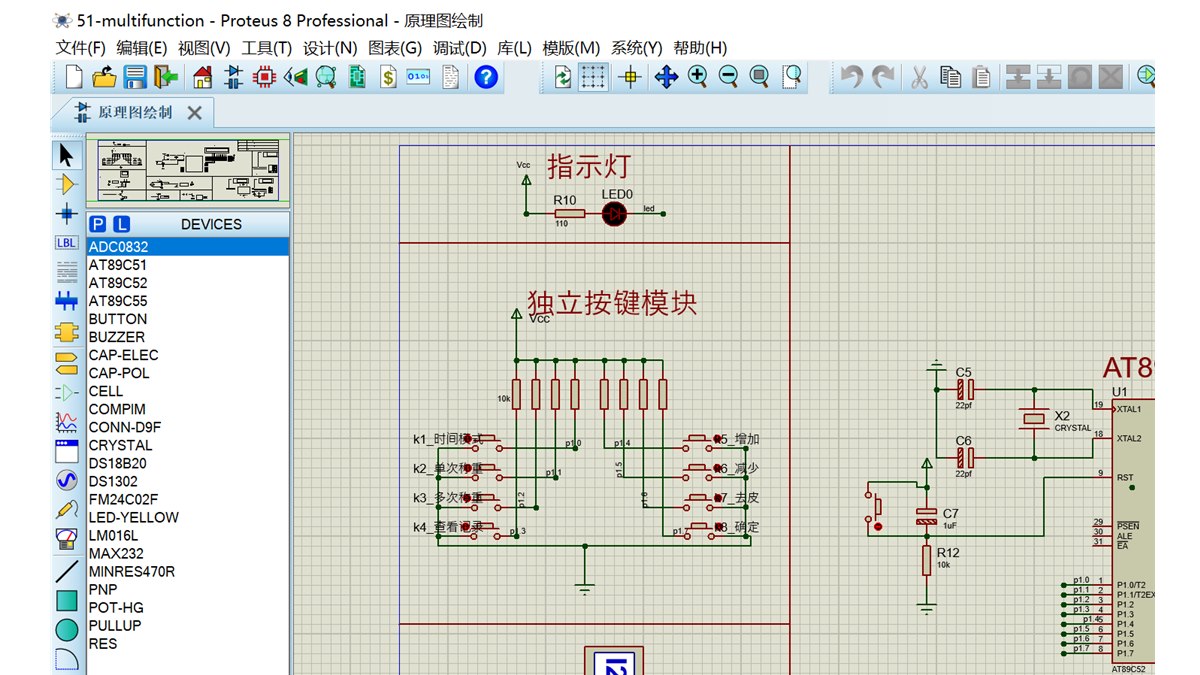Select the 2D circle drawing tool

[x=66, y=630]
